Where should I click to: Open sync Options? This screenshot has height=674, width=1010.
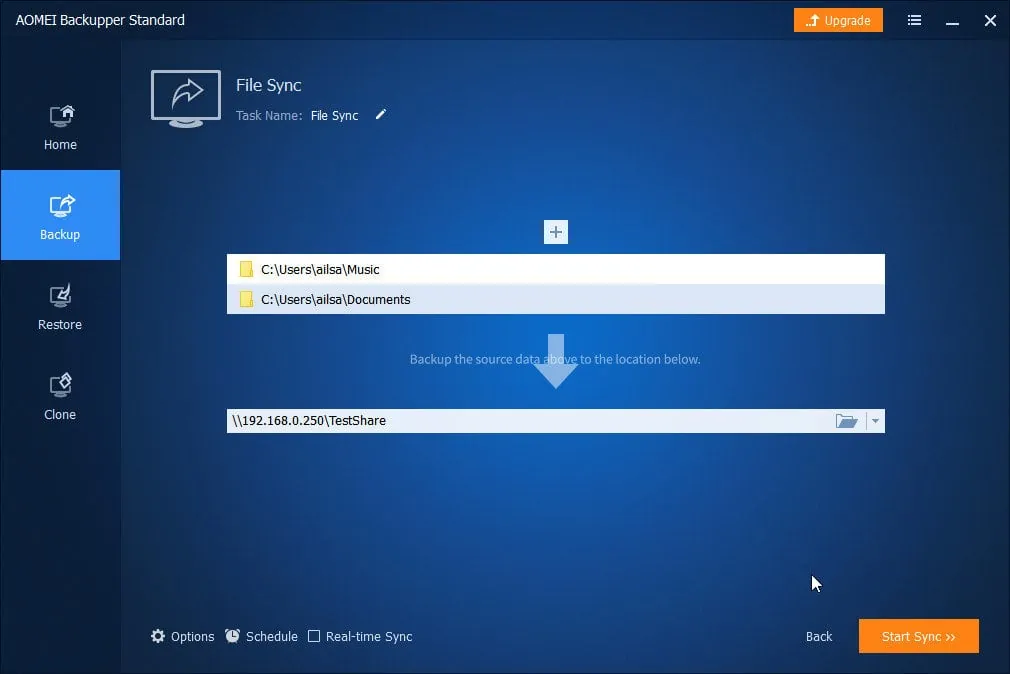click(183, 637)
